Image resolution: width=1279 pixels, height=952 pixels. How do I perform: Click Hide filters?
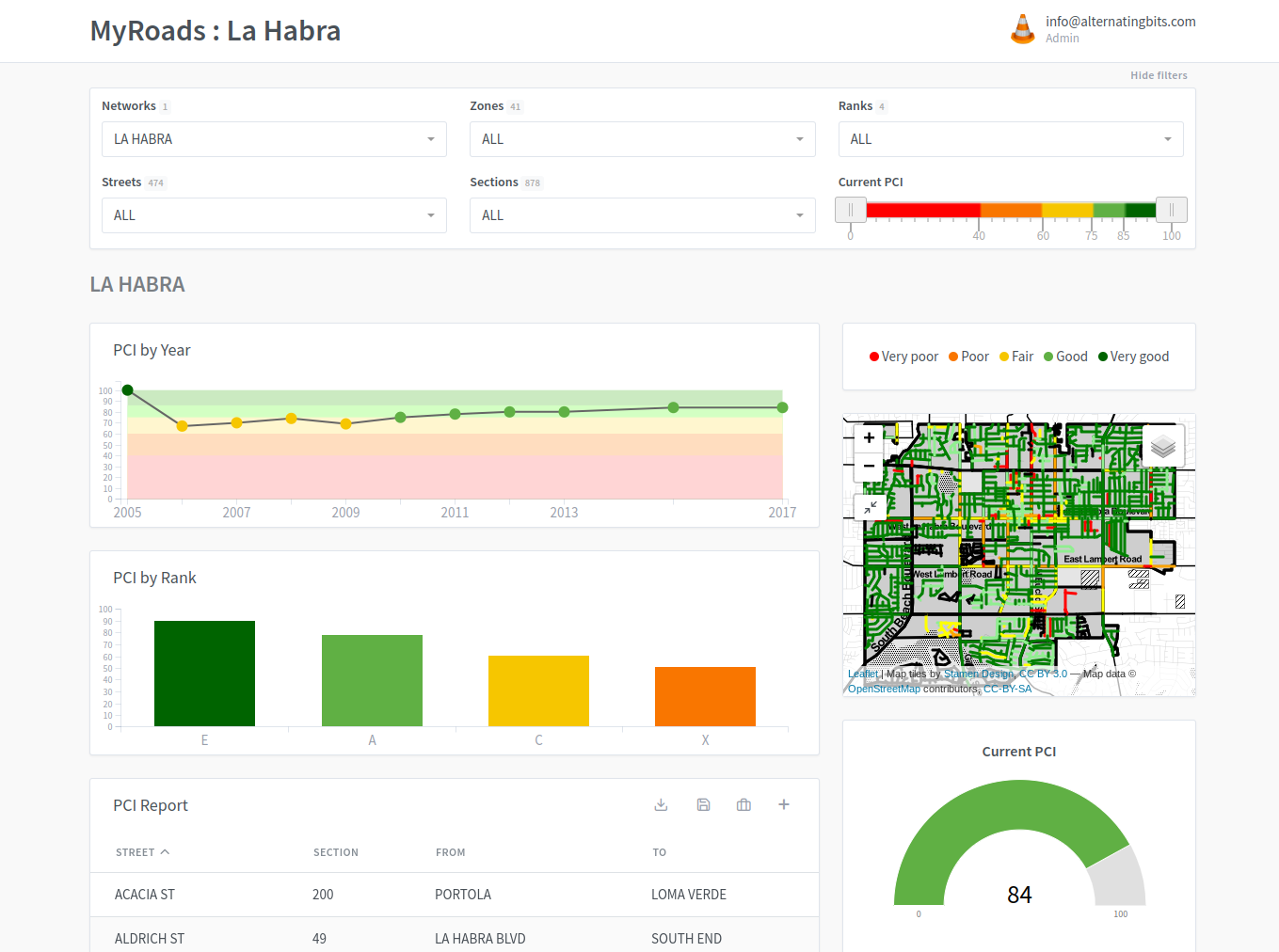(1159, 75)
